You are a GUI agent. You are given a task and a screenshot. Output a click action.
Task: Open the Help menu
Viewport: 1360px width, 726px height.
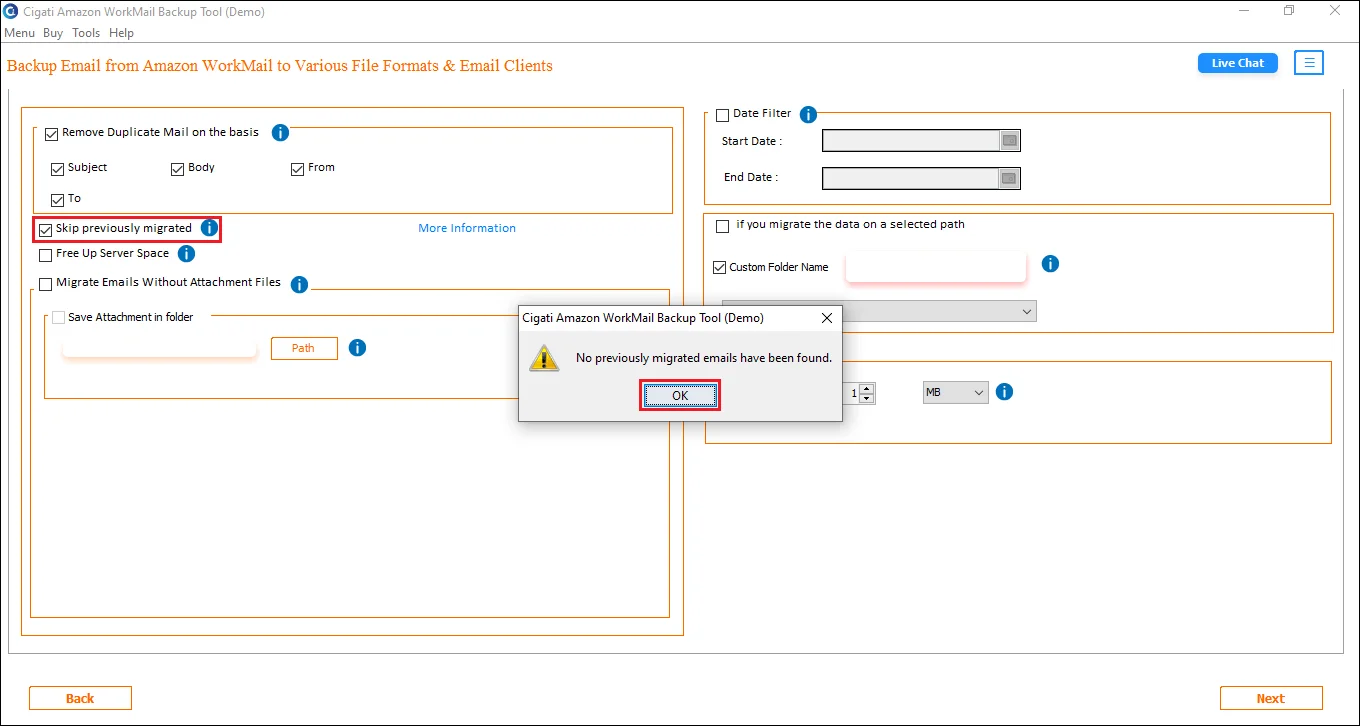pyautogui.click(x=121, y=33)
